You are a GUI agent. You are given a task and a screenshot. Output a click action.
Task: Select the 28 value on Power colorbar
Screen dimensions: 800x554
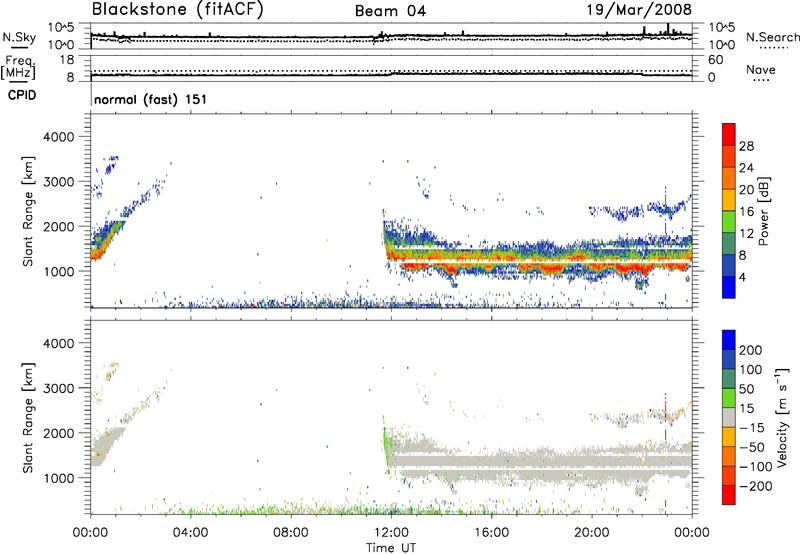point(746,146)
